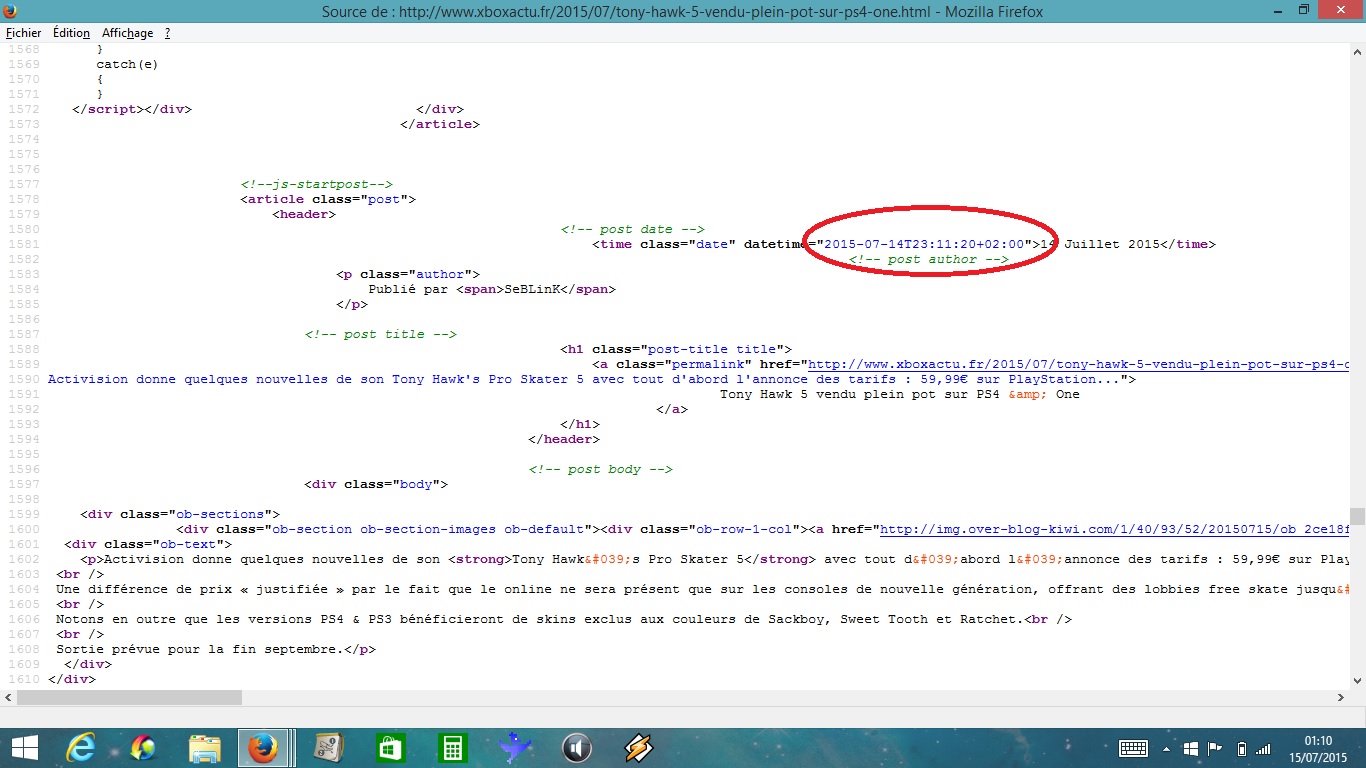Click the "<!--js-startpost-->" comment
Viewport: 1366px width, 768px height.
pos(316,184)
